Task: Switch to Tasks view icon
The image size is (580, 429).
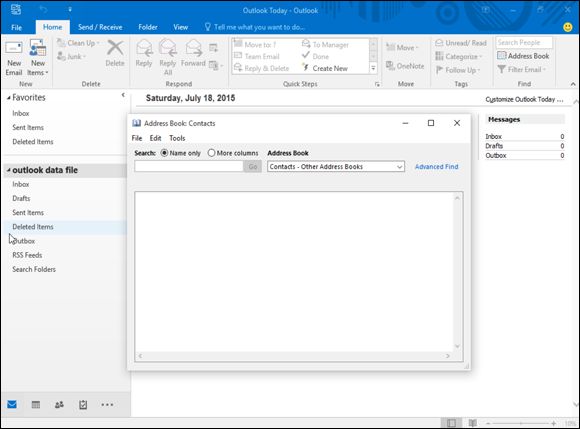Action: pos(83,405)
